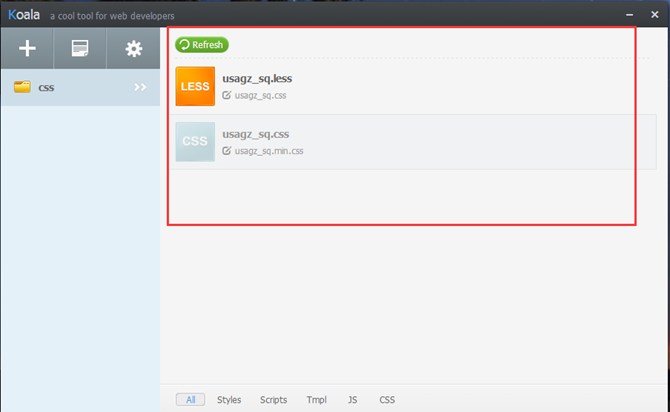
Task: Switch to the Tmpl filter tab
Action: (x=317, y=400)
